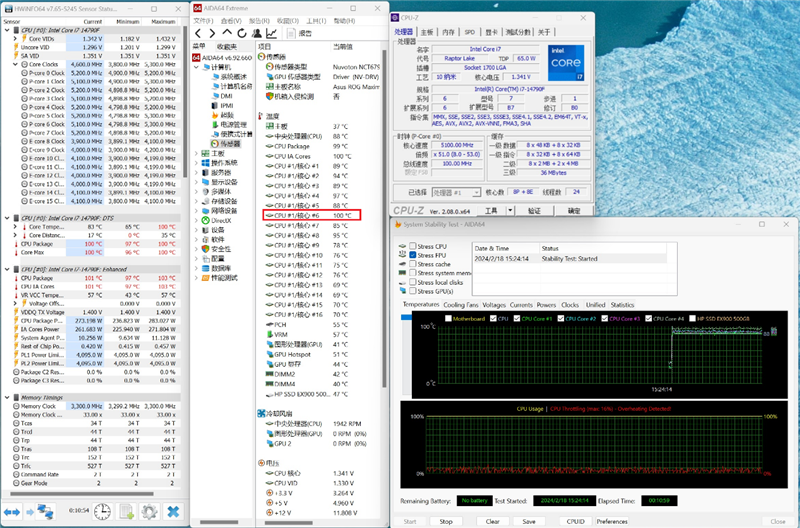
Task: Expand the 操作系统 tree node in AIDA64
Action: coord(197,162)
